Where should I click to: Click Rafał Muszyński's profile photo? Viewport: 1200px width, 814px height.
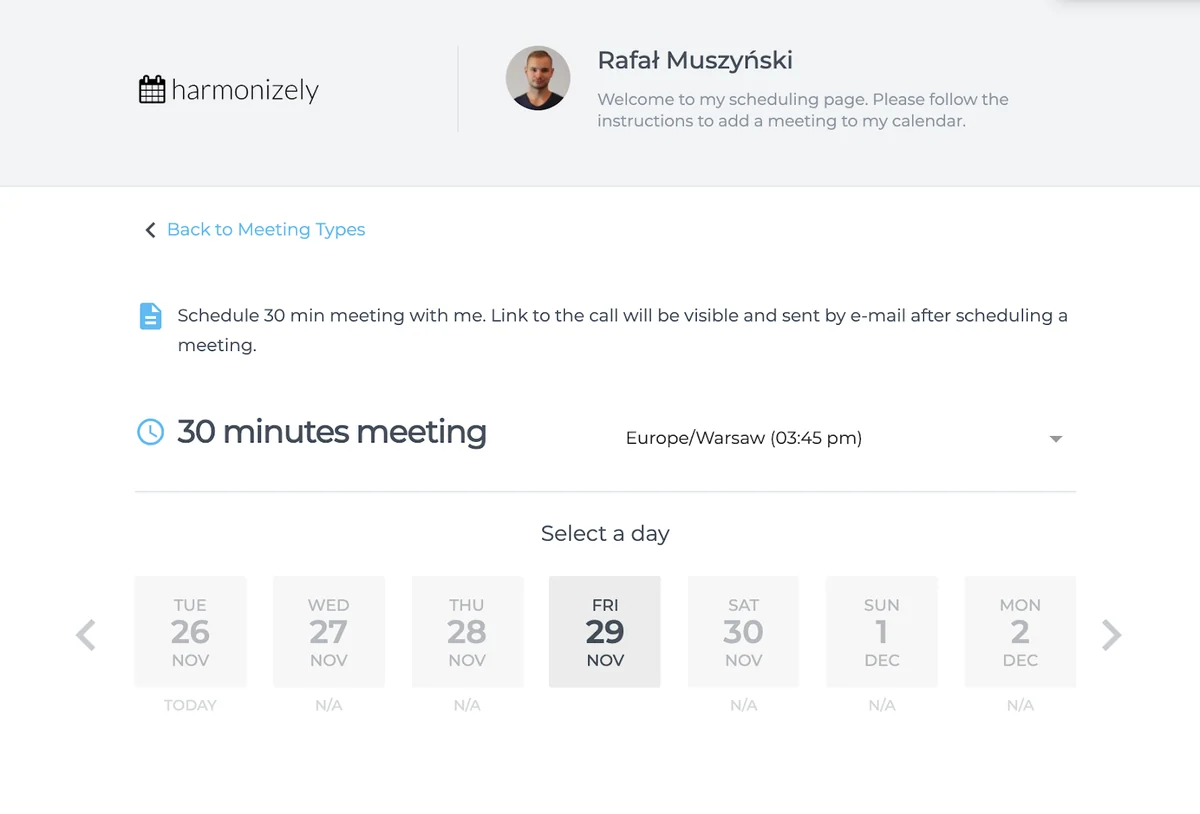point(538,78)
